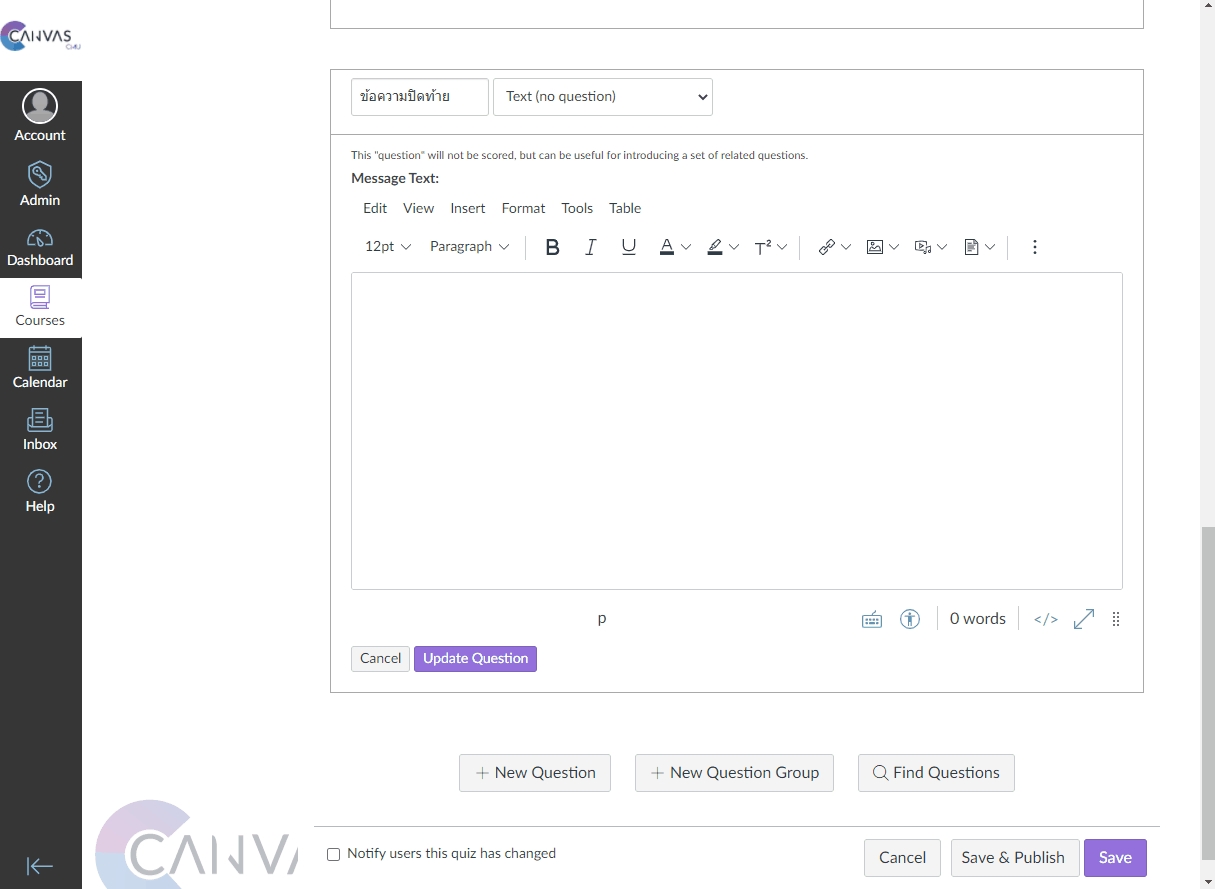The width and height of the screenshot is (1215, 889).
Task: Click the question title input field
Action: click(x=419, y=97)
